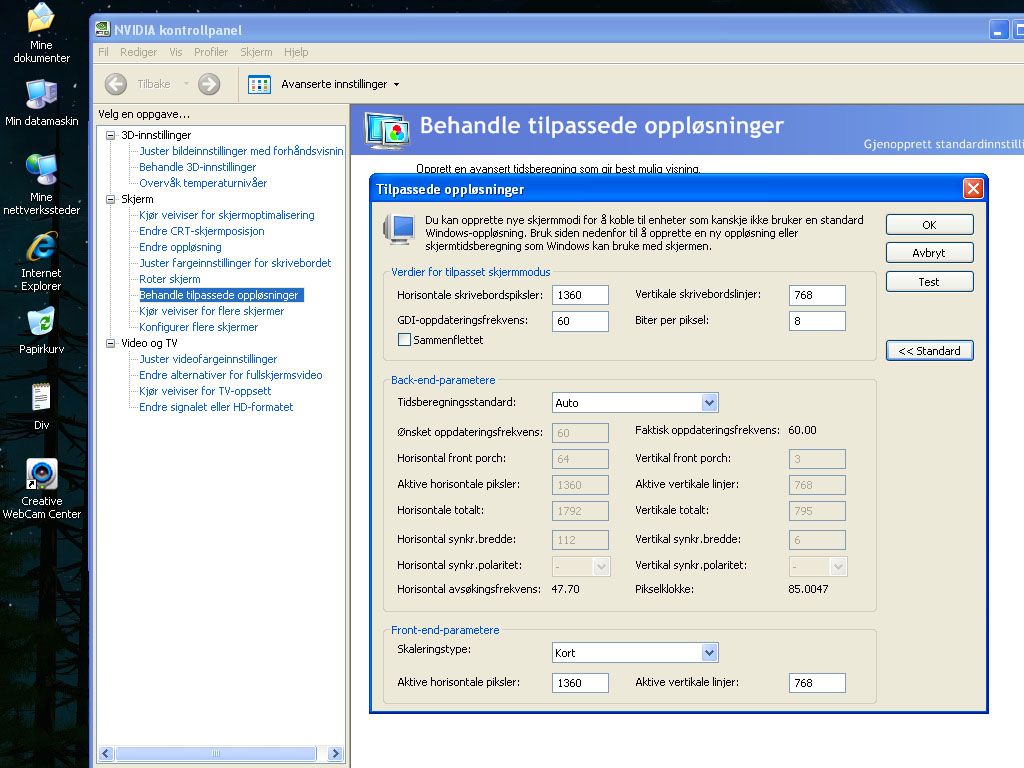The height and width of the screenshot is (768, 1024).
Task: Click the Avbryt button
Action: pos(929,253)
